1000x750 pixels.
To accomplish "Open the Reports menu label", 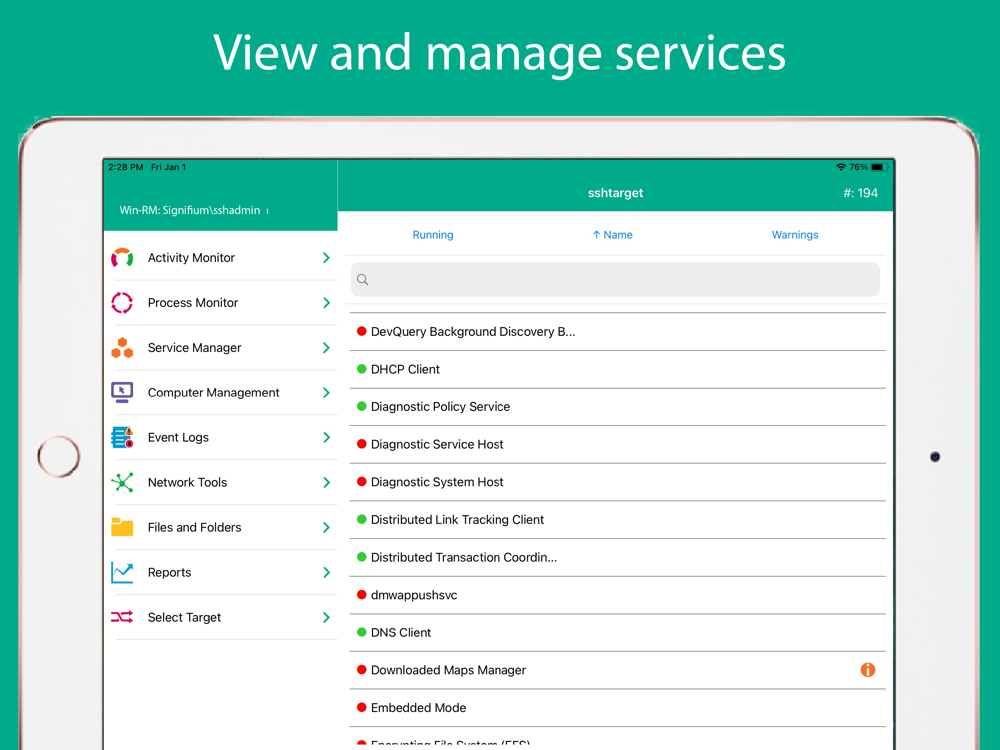I will (x=169, y=572).
